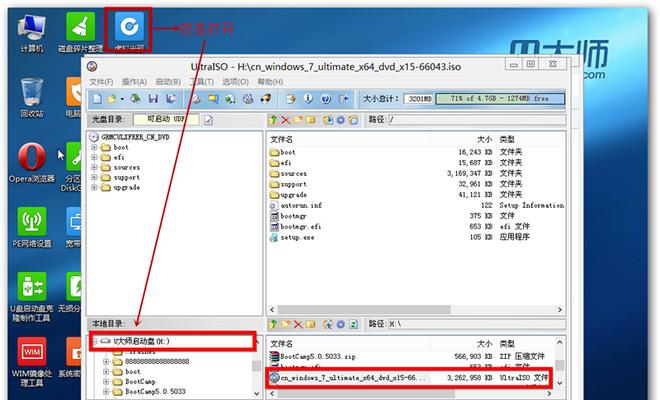The image size is (660, 400).
Task: Click the red Delete icon in the local pane toolbar
Action: point(298,324)
